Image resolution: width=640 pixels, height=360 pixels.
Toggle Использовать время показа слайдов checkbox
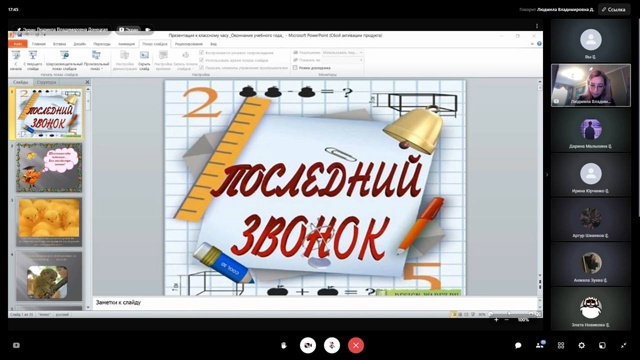[201, 60]
